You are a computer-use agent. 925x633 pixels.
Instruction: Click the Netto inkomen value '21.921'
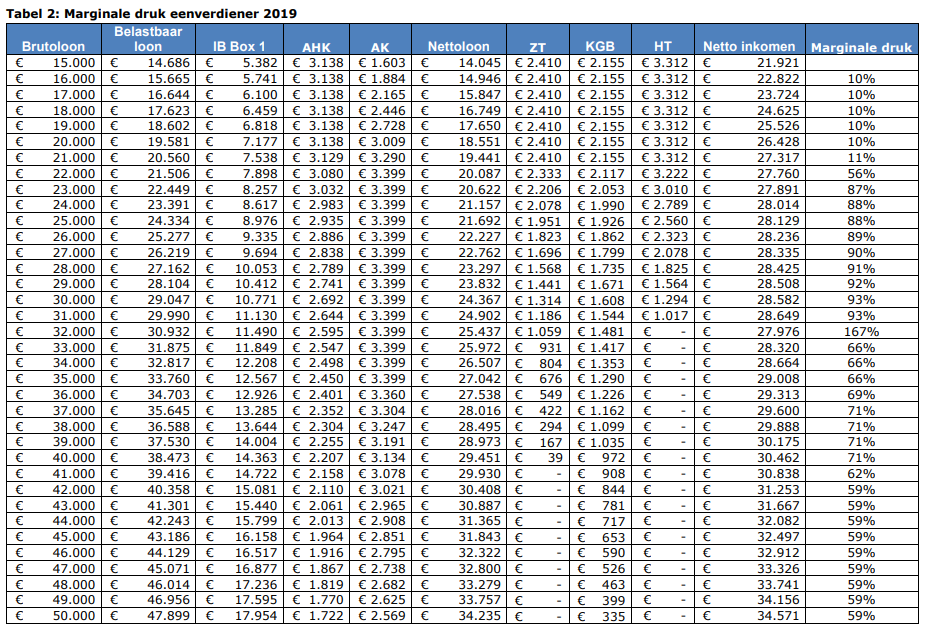point(778,63)
